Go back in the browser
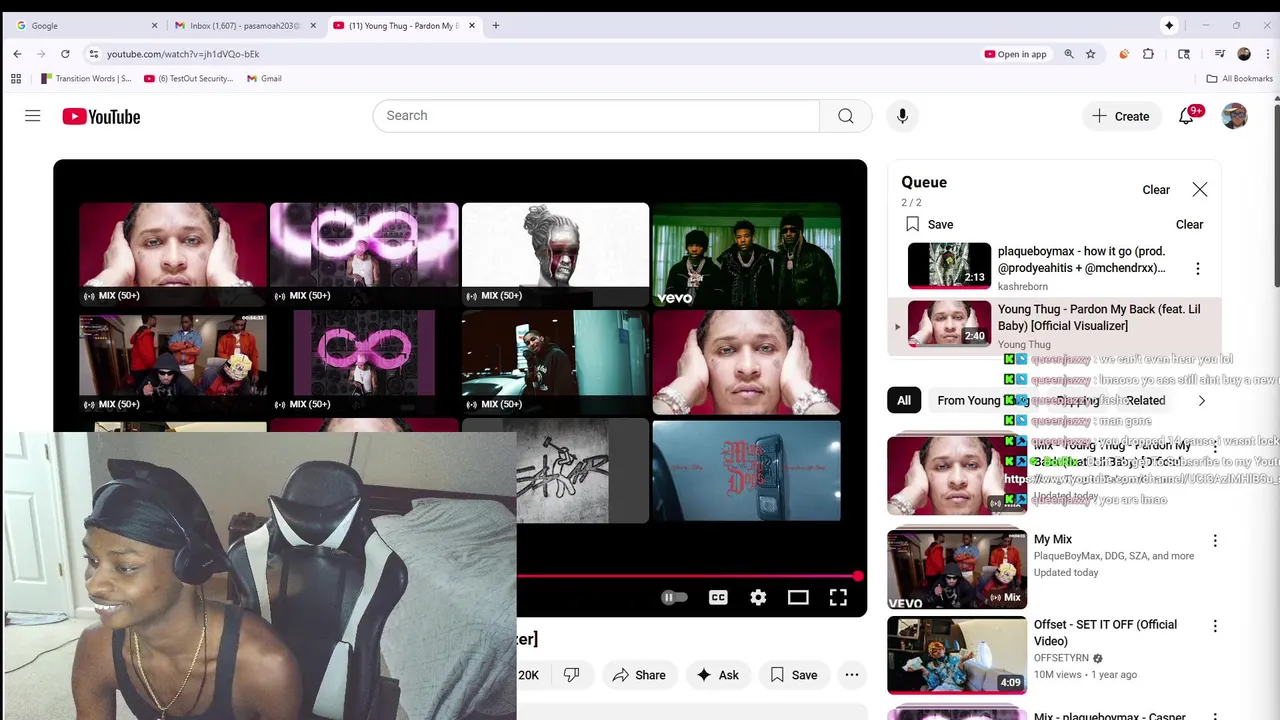Screen dimensions: 1280x720 click(17, 54)
